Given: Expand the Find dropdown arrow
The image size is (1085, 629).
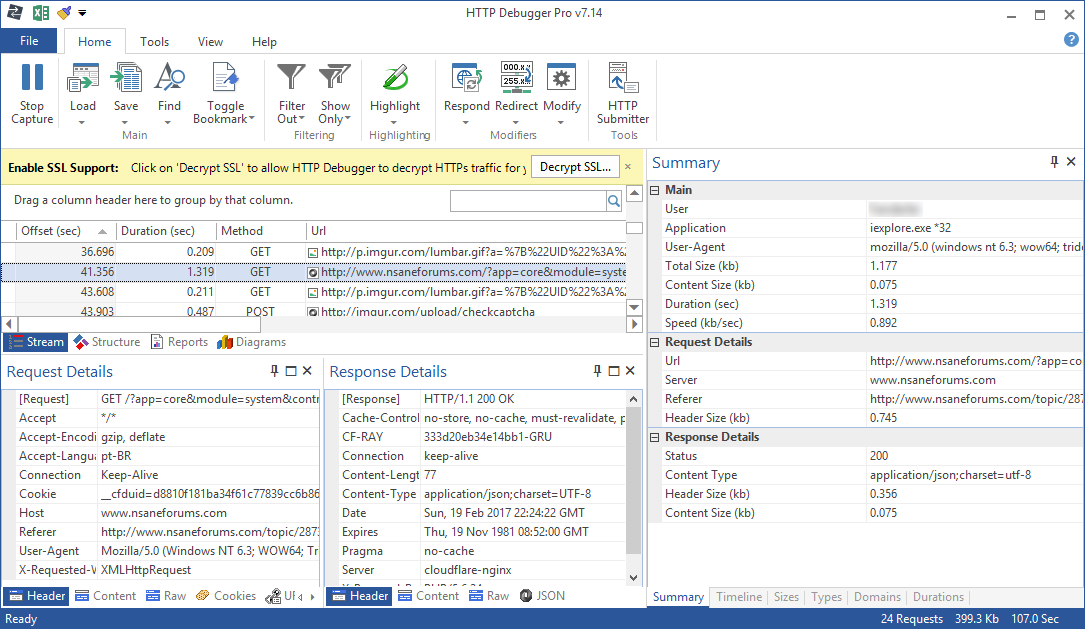Looking at the screenshot, I should click(168, 122).
